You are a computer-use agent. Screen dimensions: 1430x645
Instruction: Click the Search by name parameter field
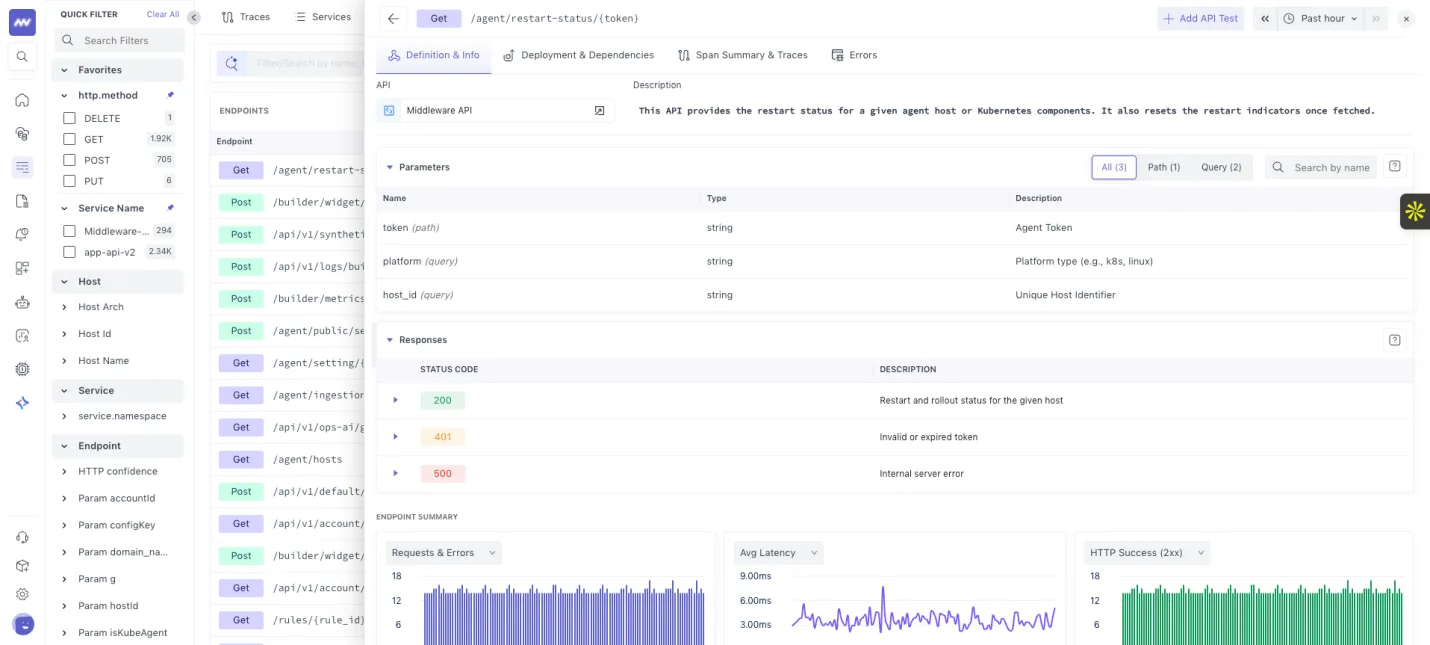click(x=1321, y=167)
